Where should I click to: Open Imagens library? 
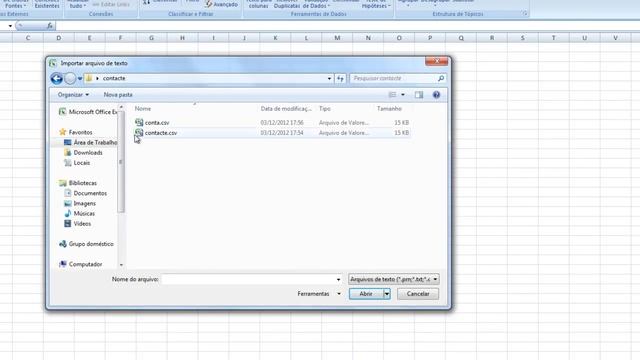(x=80, y=203)
